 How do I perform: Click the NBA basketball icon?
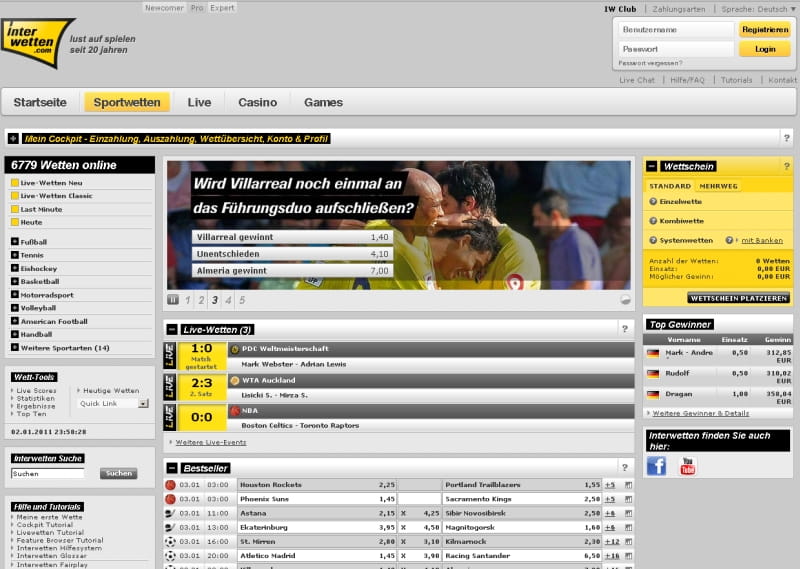click(235, 411)
